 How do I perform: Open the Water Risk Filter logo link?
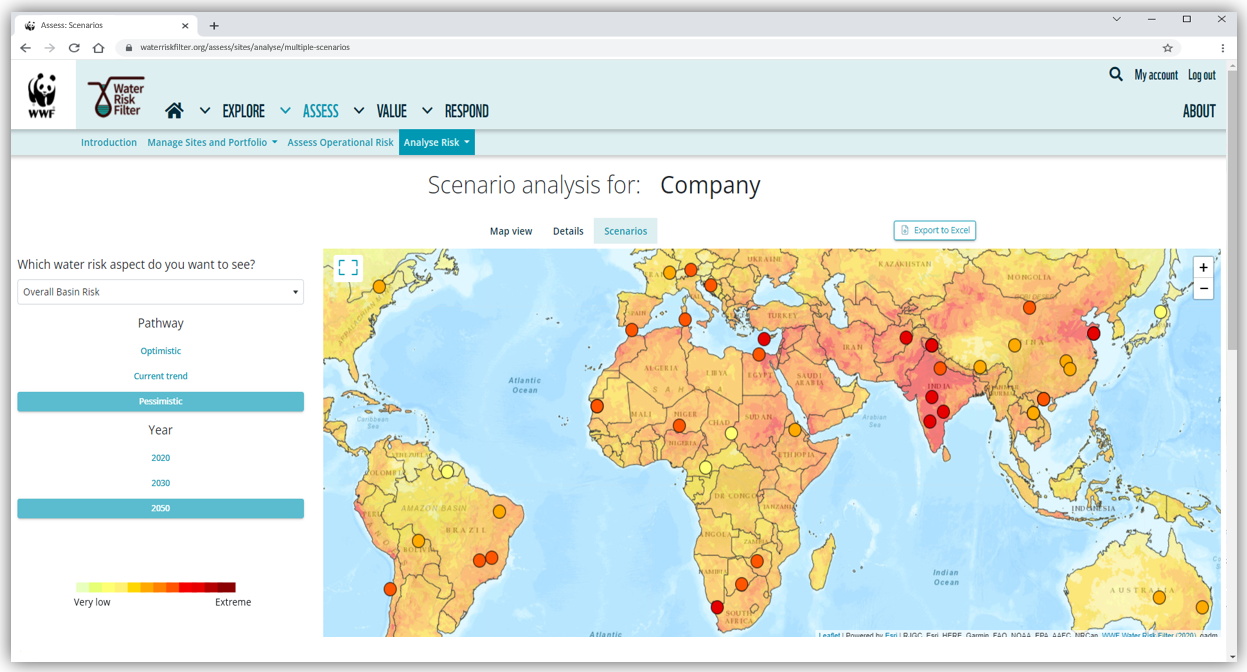115,94
